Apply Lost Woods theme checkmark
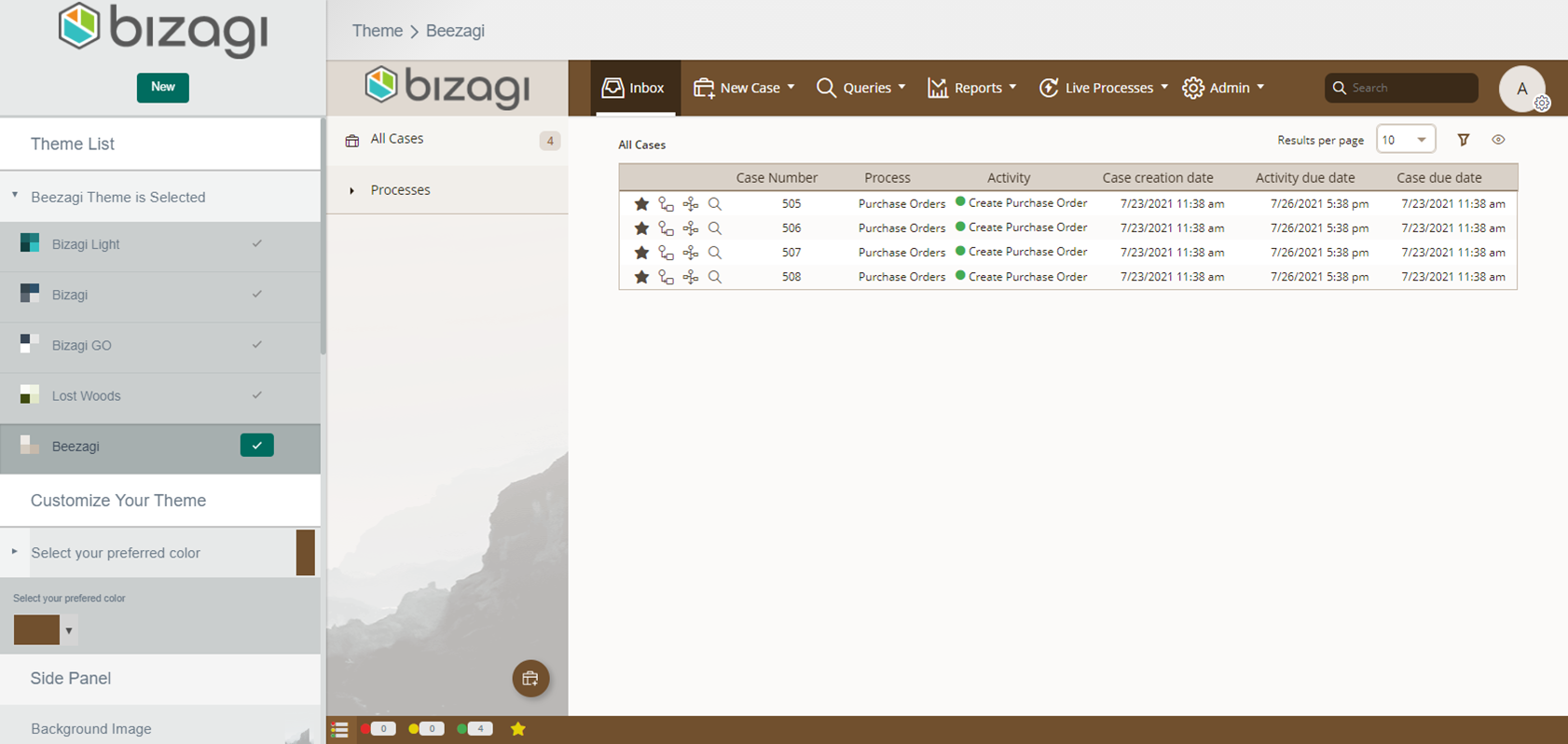Viewport: 1568px width, 744px height. [x=256, y=395]
